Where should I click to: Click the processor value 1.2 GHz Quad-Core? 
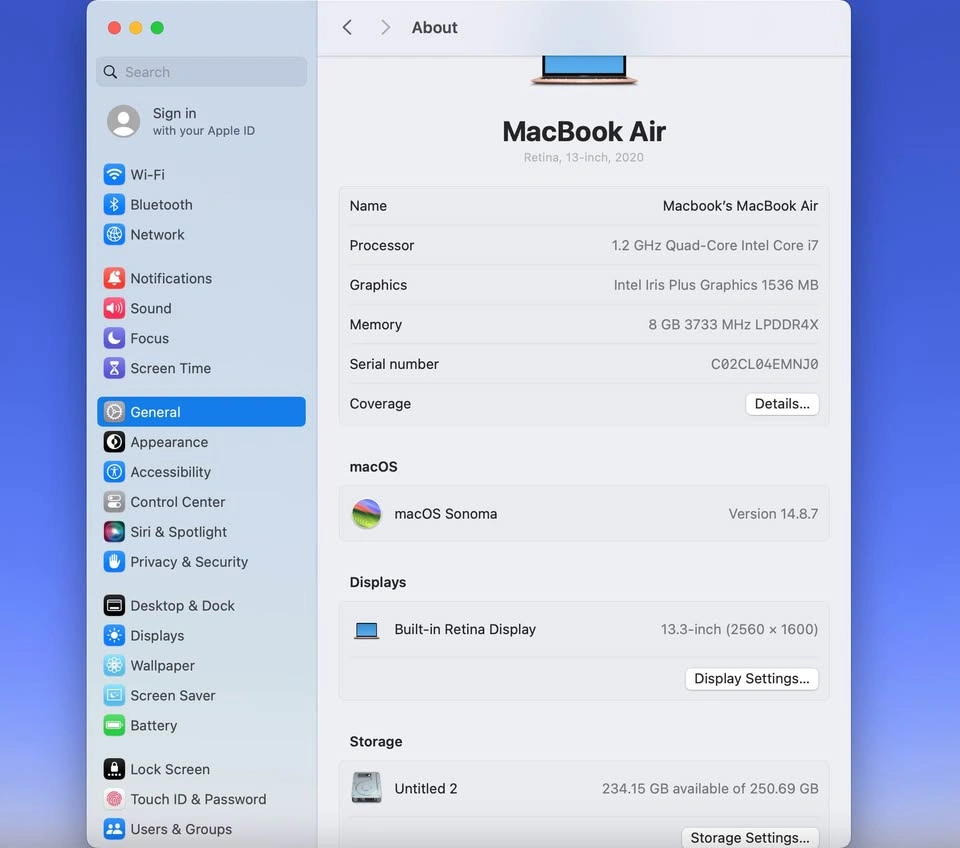click(714, 246)
